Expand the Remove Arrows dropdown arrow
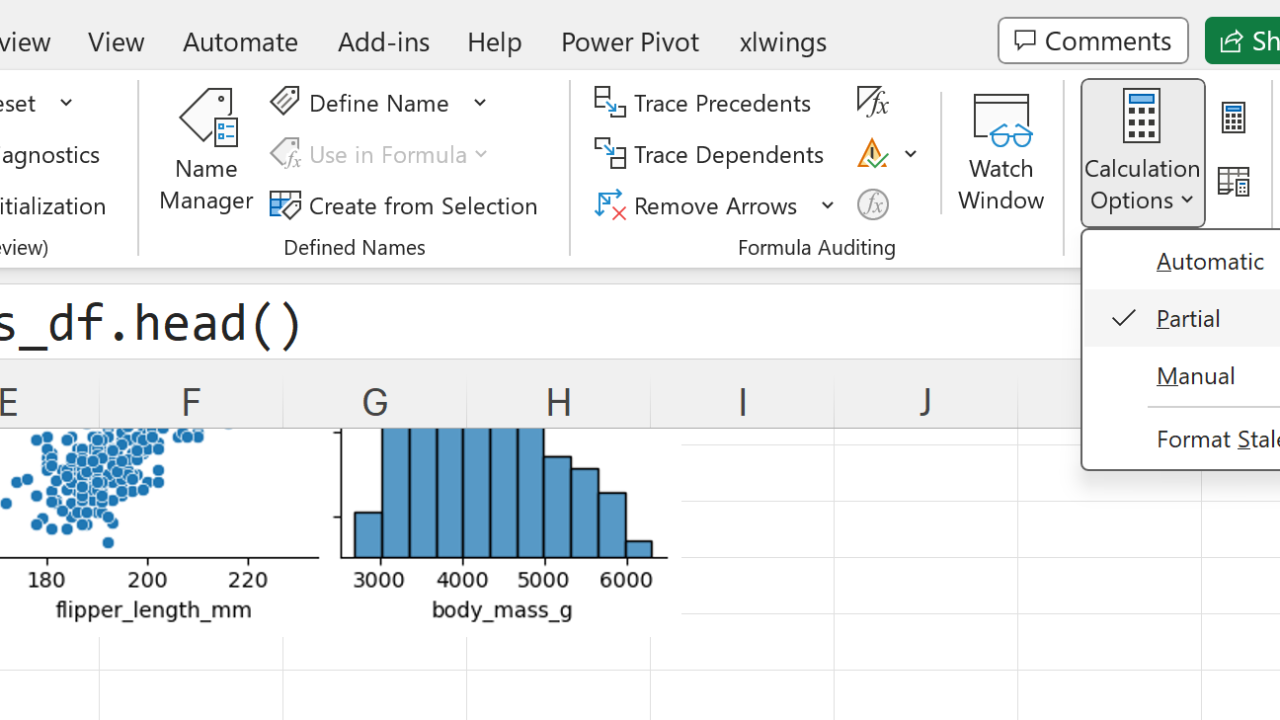The height and width of the screenshot is (720, 1280). (828, 206)
